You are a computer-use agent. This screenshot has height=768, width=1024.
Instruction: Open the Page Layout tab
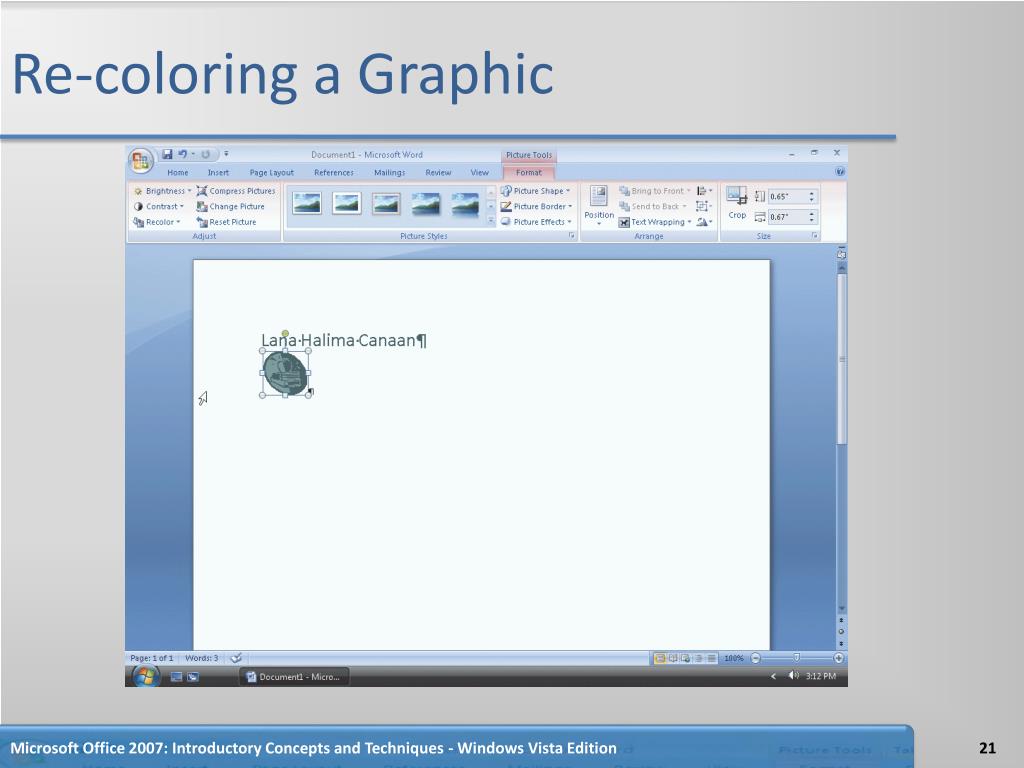[x=272, y=172]
